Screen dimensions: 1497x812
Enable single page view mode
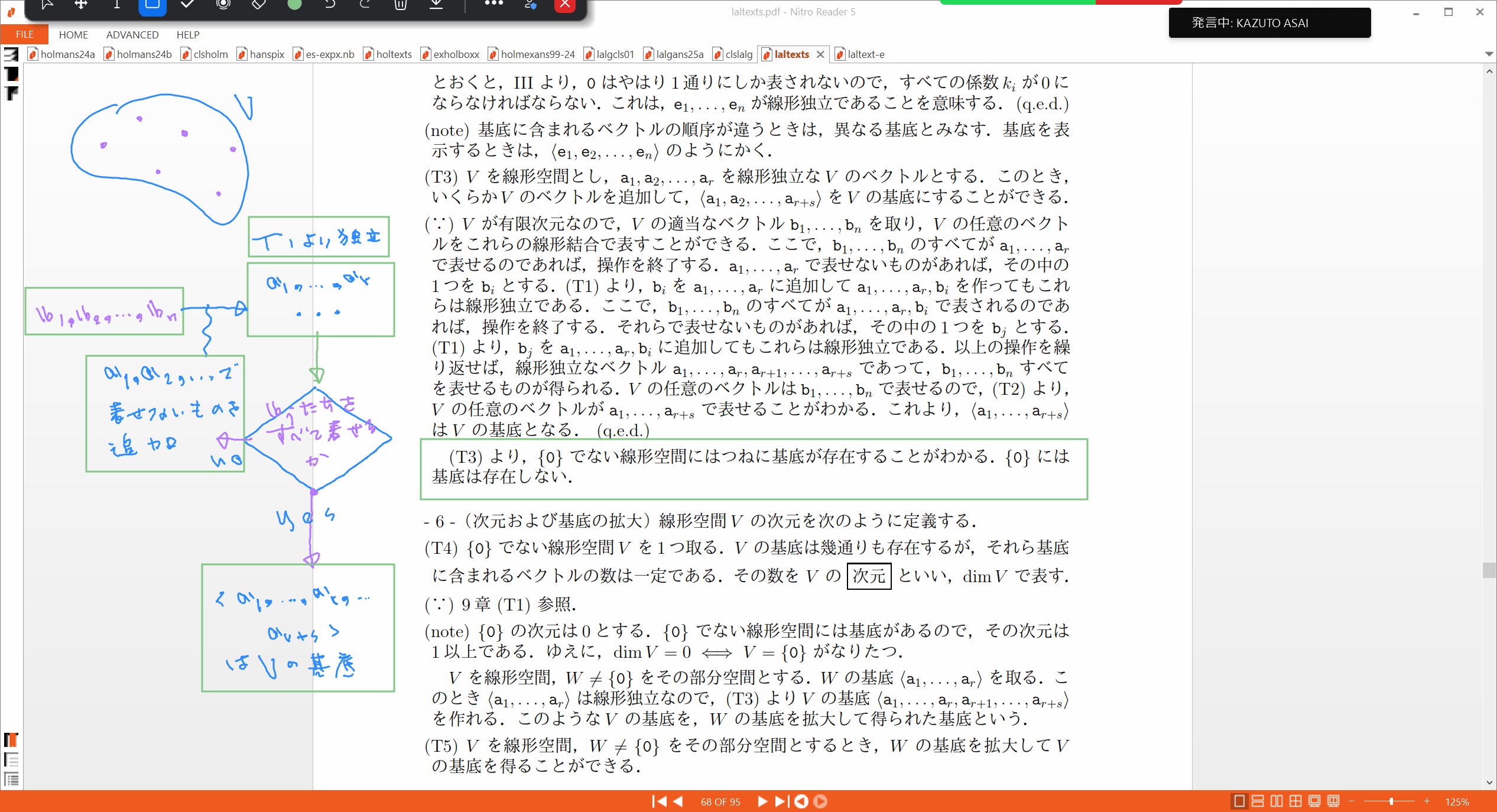(1239, 801)
